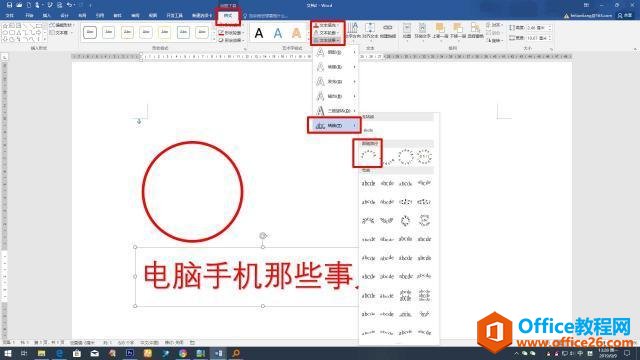Click the Share (共享) button
The image size is (640, 360).
[625, 16]
